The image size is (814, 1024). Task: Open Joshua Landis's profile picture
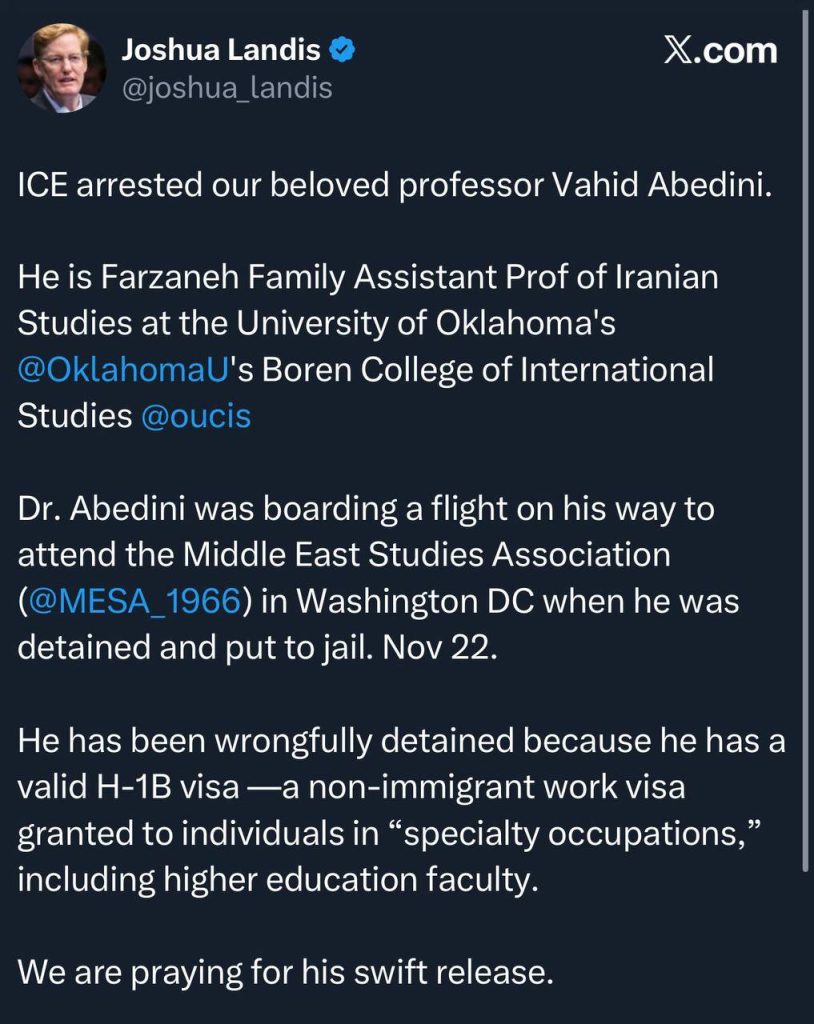(62, 67)
